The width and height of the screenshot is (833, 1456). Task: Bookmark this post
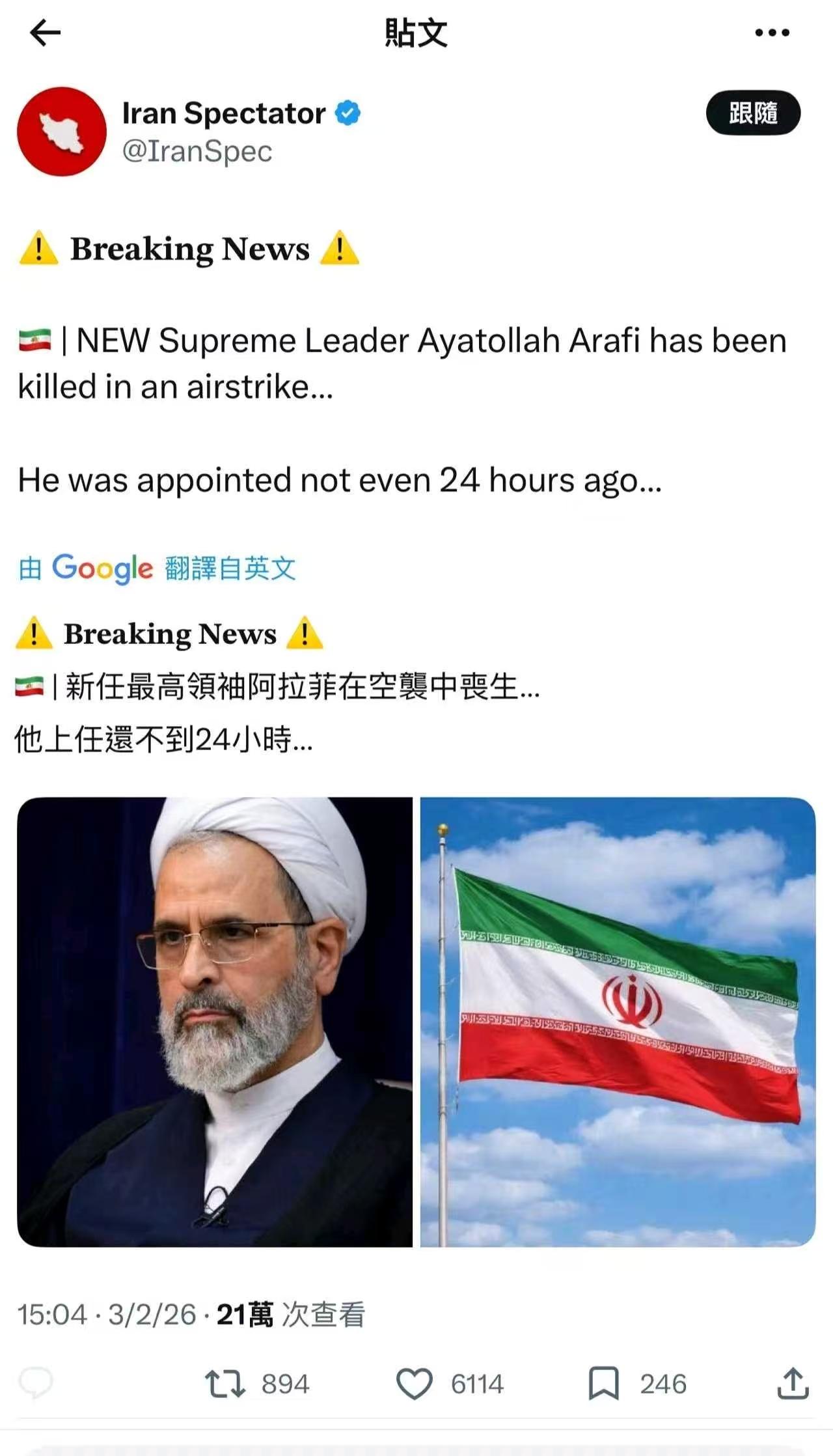tap(603, 1384)
